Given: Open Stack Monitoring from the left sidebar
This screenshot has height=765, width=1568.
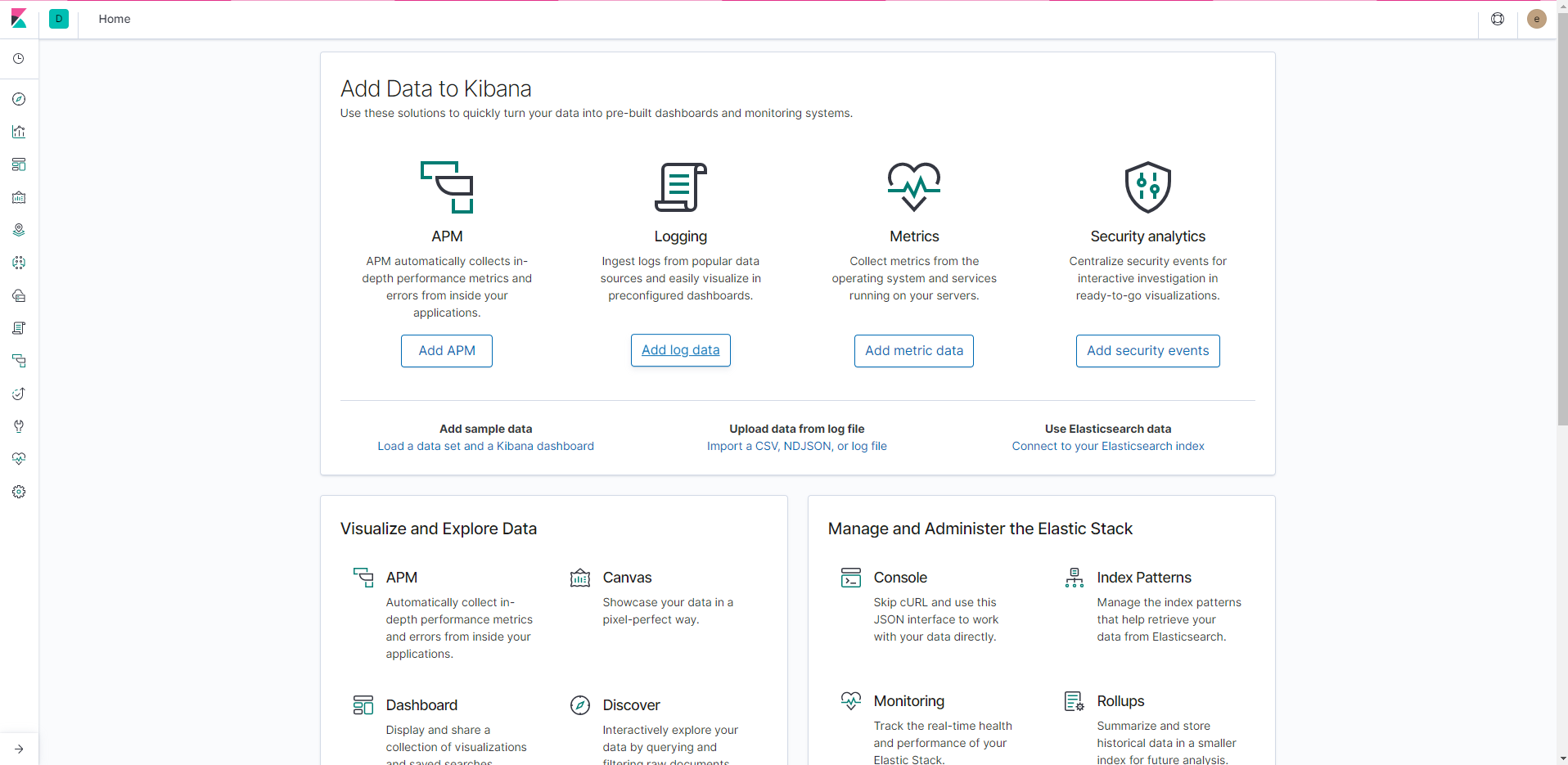Looking at the screenshot, I should [19, 459].
